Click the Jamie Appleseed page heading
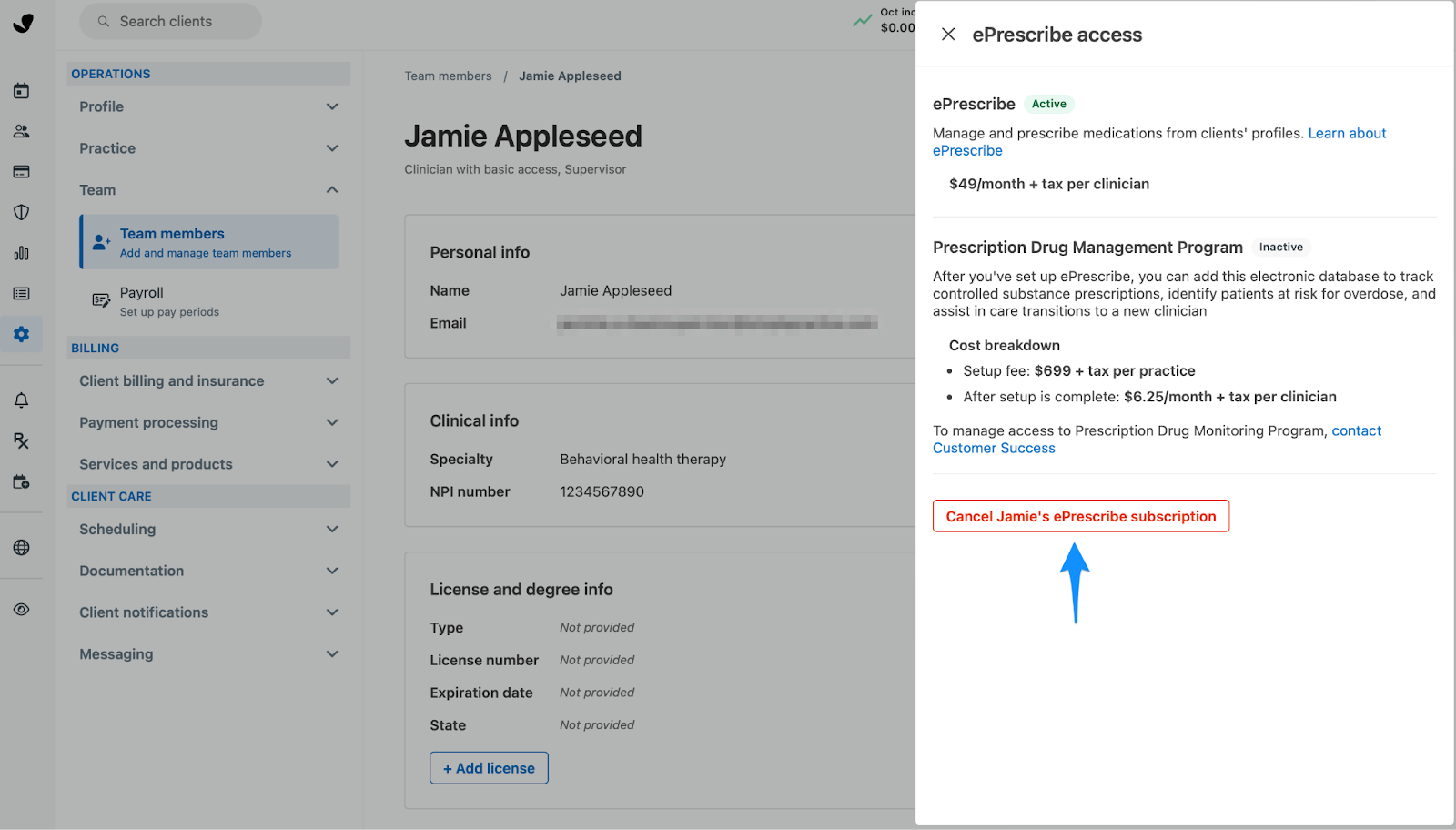 point(523,137)
